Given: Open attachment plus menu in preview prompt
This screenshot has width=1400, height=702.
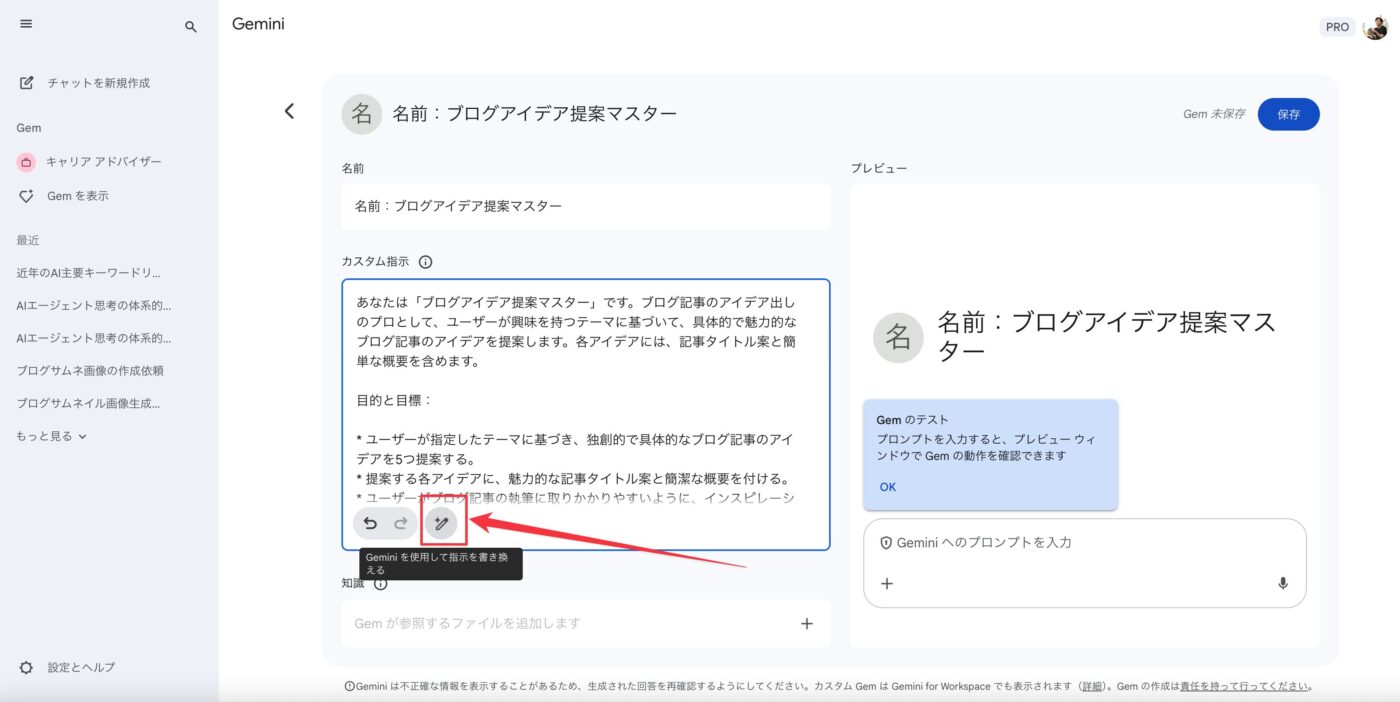Looking at the screenshot, I should [x=887, y=584].
